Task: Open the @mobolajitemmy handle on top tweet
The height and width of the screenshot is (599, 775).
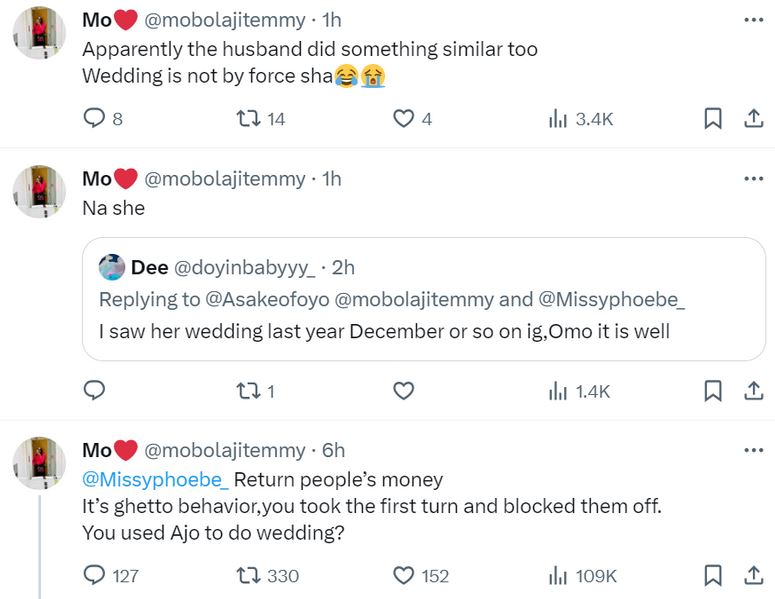Action: pyautogui.click(x=225, y=21)
